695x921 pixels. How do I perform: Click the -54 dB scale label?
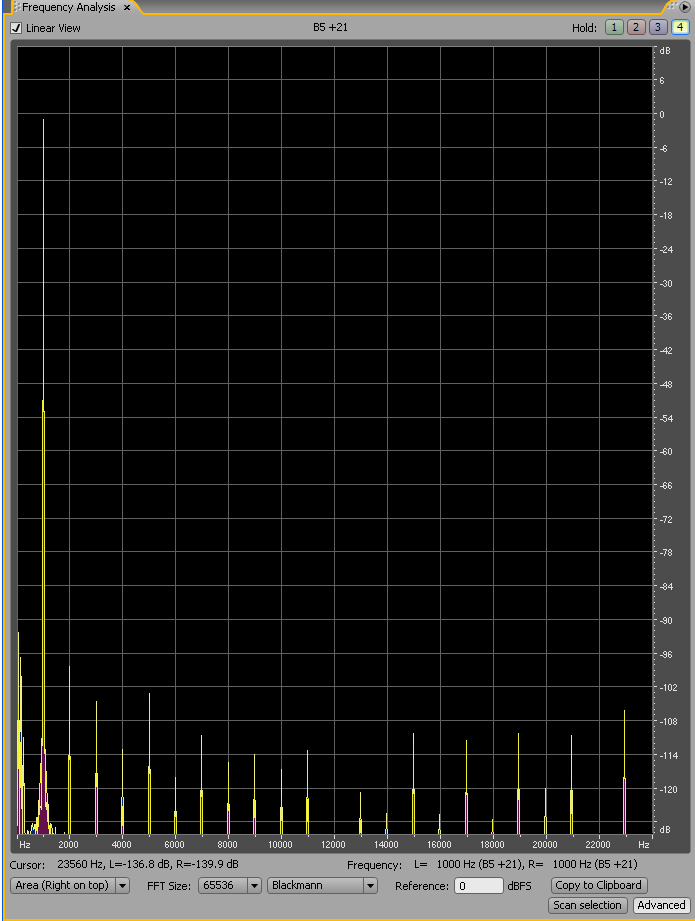(x=666, y=418)
